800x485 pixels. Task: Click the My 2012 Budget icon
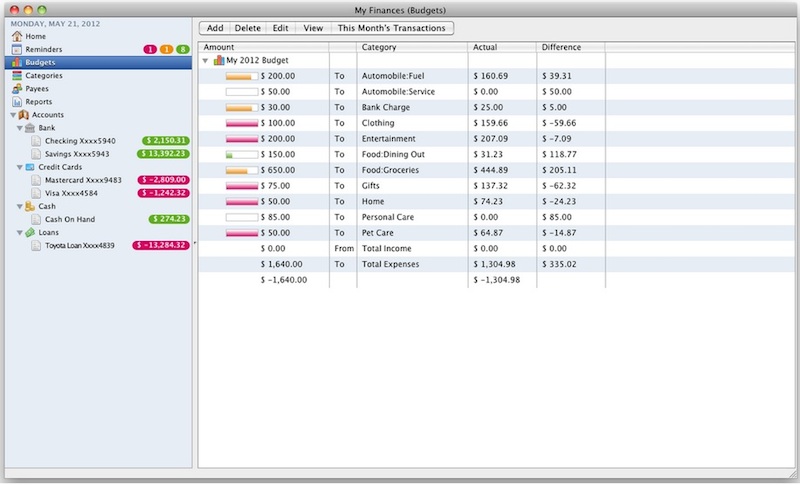219,61
